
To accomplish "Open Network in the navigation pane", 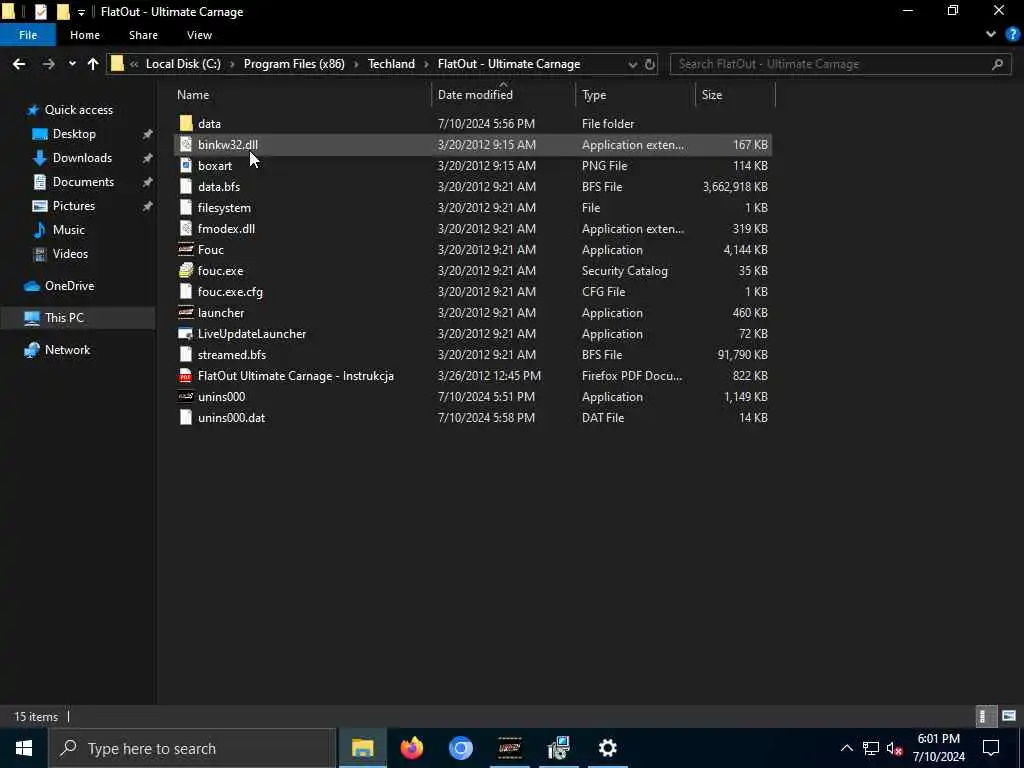I will point(67,350).
